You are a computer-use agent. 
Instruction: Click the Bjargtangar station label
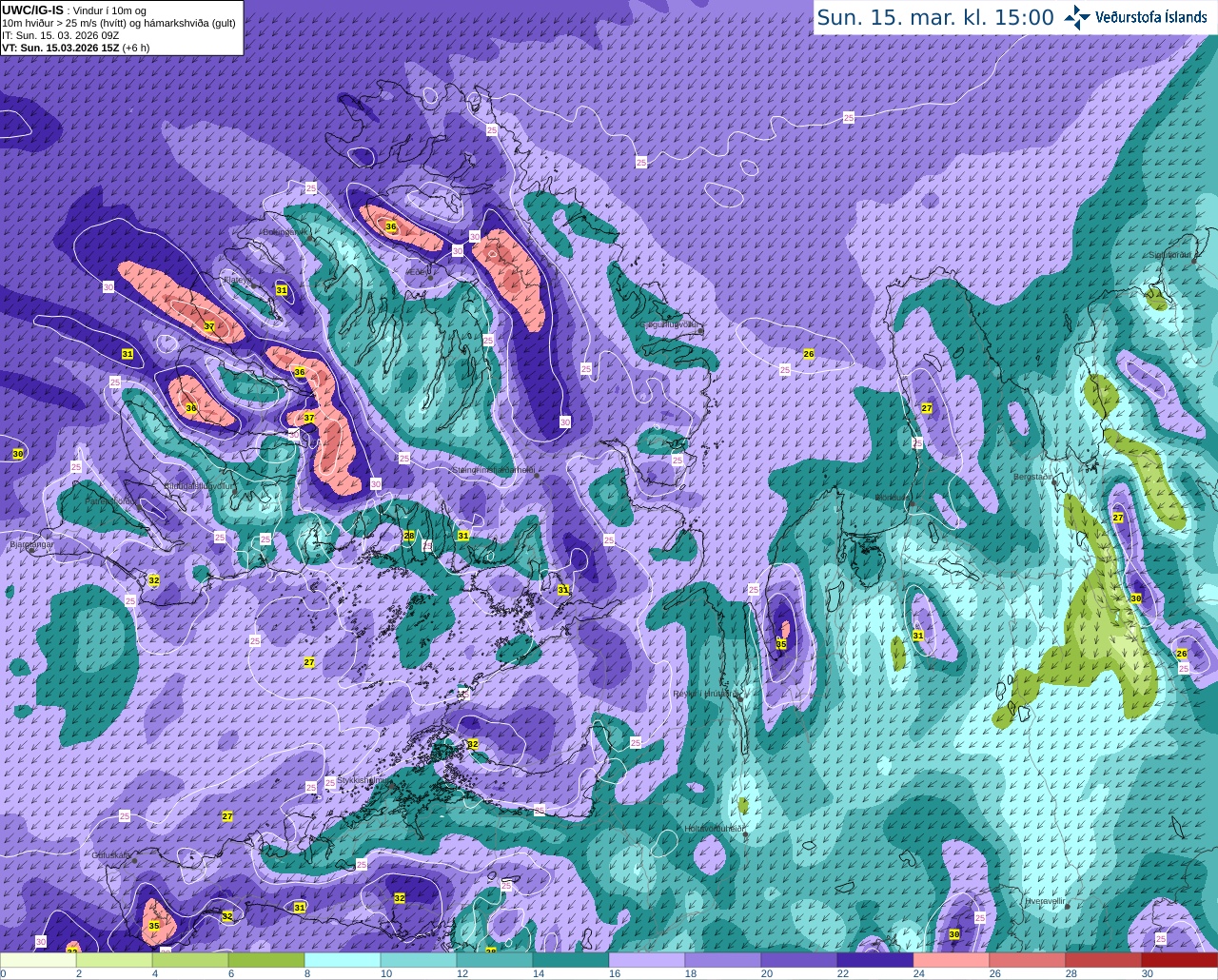pyautogui.click(x=29, y=546)
